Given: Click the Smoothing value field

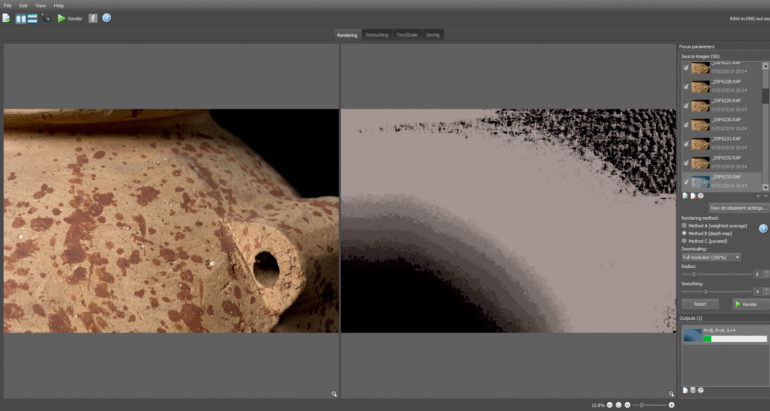Looking at the screenshot, I should (758, 292).
